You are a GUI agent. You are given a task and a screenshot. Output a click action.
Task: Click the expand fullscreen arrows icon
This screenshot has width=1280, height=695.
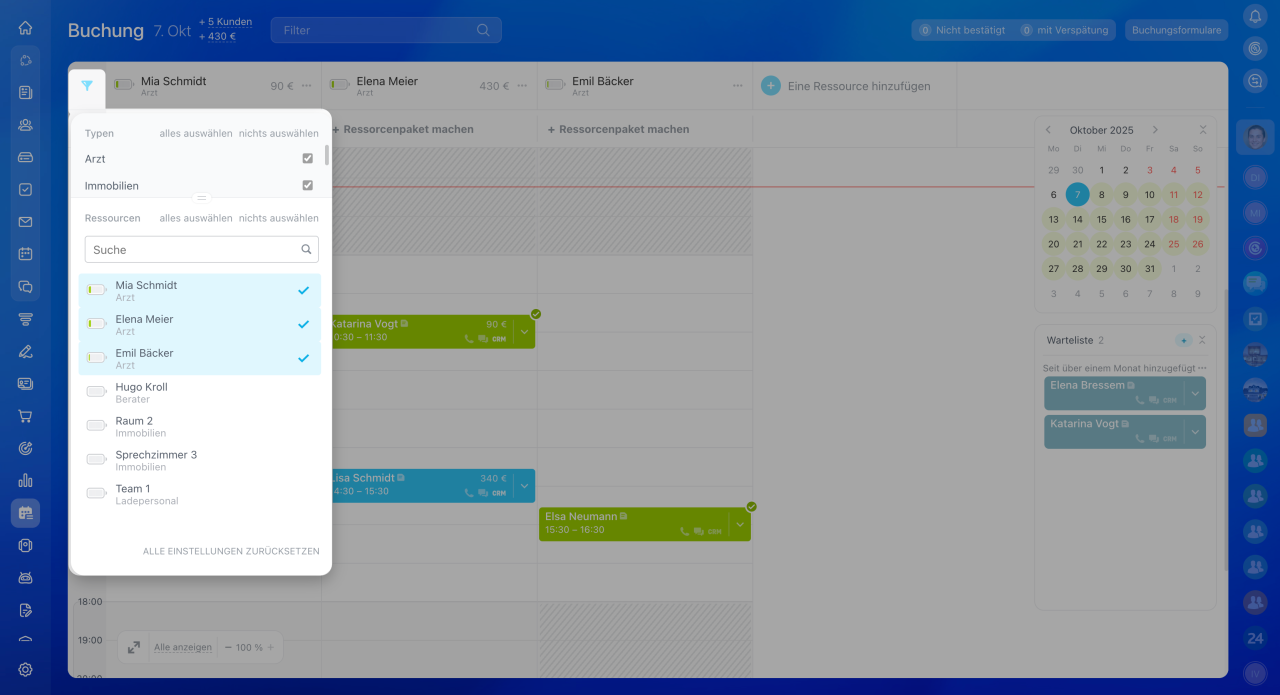click(133, 647)
